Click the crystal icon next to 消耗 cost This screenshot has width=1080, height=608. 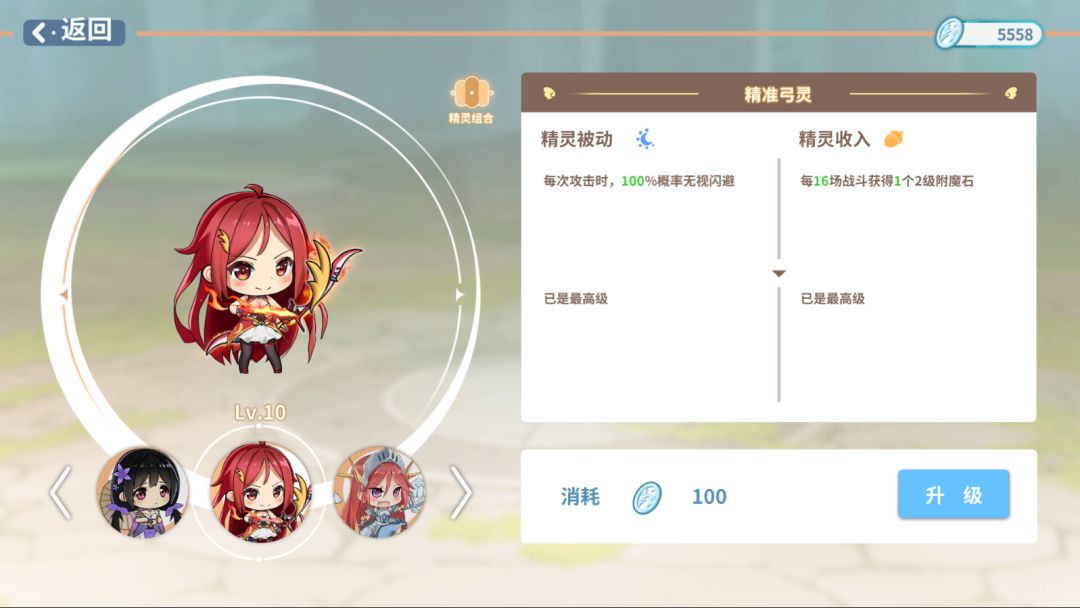(x=647, y=496)
